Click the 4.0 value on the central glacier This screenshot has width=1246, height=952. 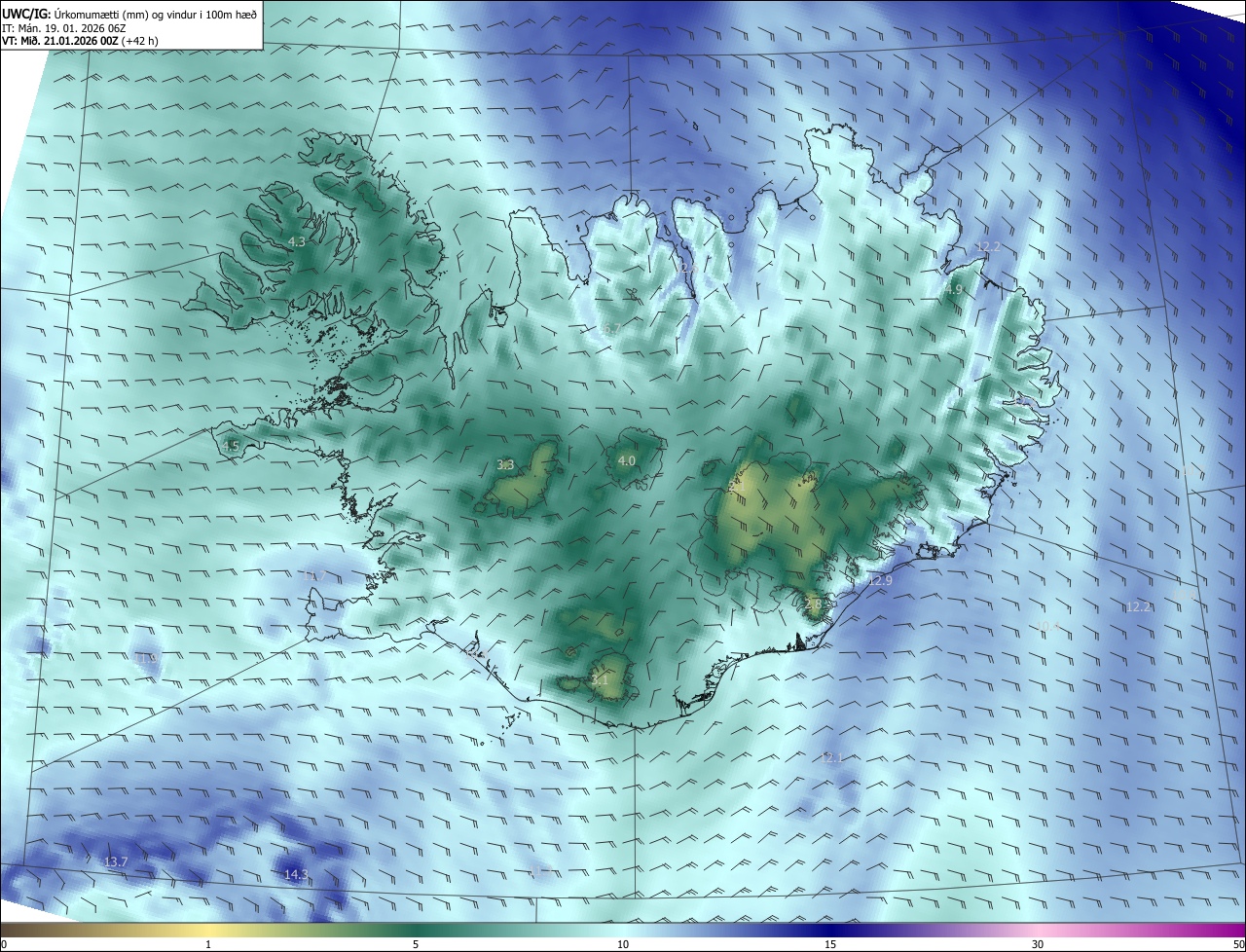coord(627,460)
